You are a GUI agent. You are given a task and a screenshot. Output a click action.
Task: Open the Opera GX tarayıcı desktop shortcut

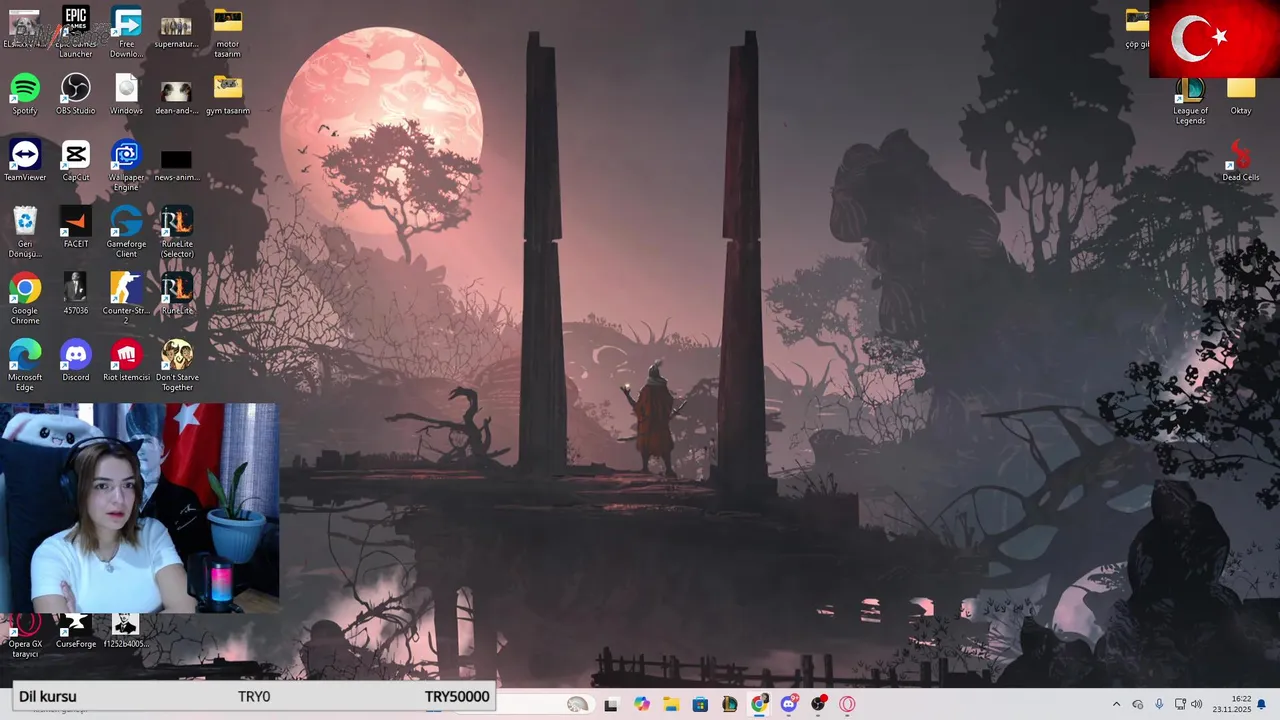25,635
